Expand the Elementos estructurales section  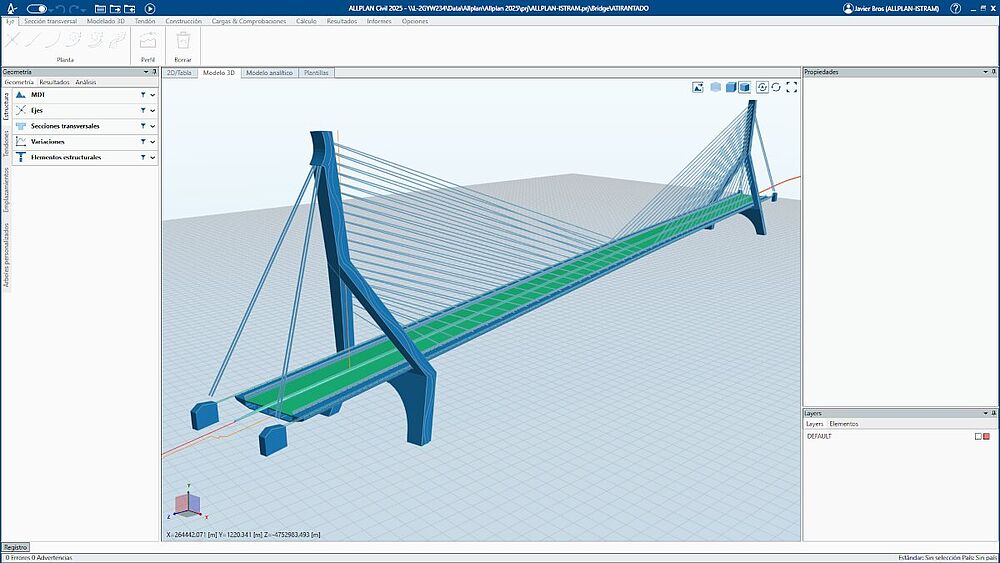pyautogui.click(x=153, y=157)
